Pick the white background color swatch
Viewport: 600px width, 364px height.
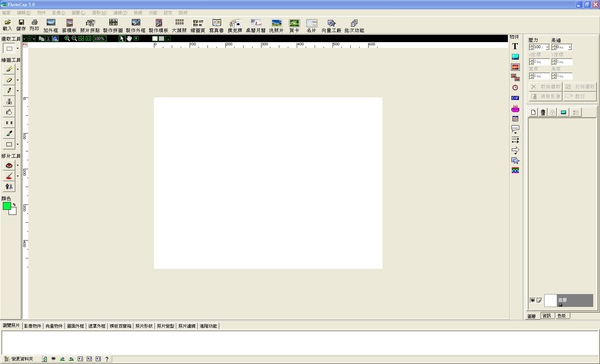(13, 211)
